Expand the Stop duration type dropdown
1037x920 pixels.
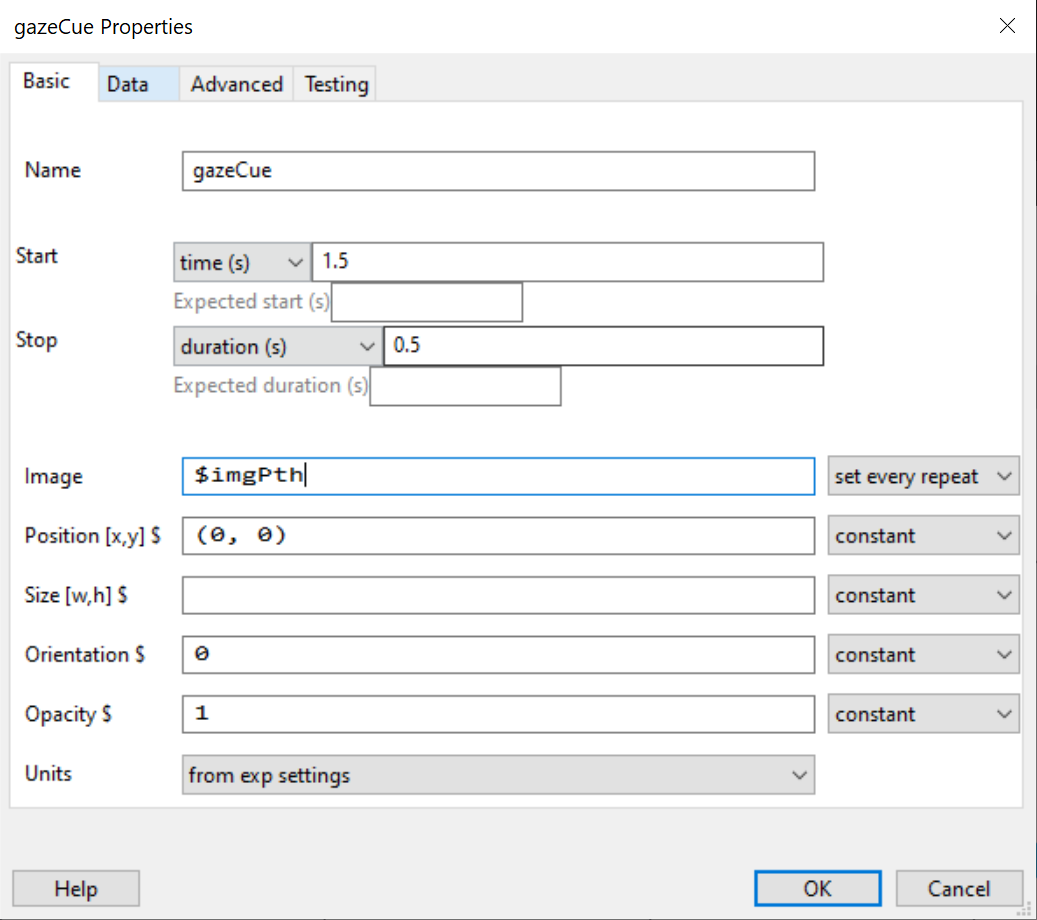(x=277, y=347)
